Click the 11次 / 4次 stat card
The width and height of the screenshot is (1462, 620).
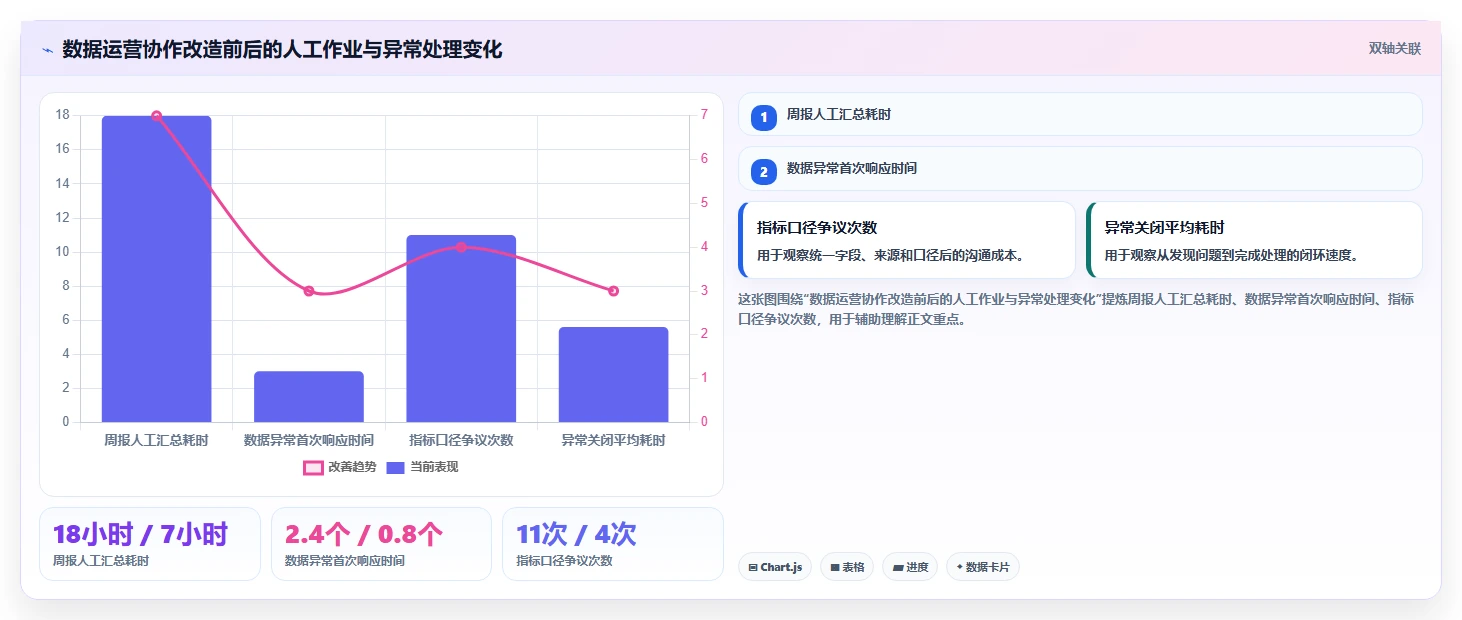pyautogui.click(x=613, y=544)
